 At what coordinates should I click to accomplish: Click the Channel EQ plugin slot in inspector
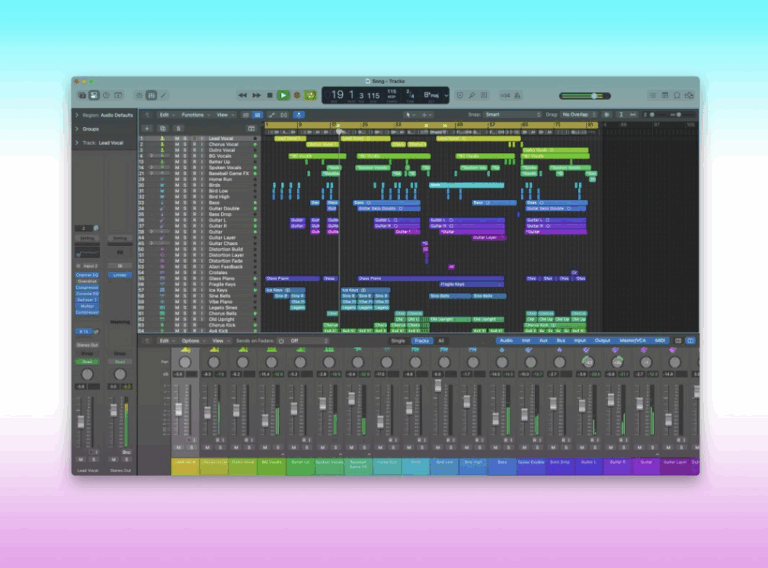pyautogui.click(x=87, y=275)
